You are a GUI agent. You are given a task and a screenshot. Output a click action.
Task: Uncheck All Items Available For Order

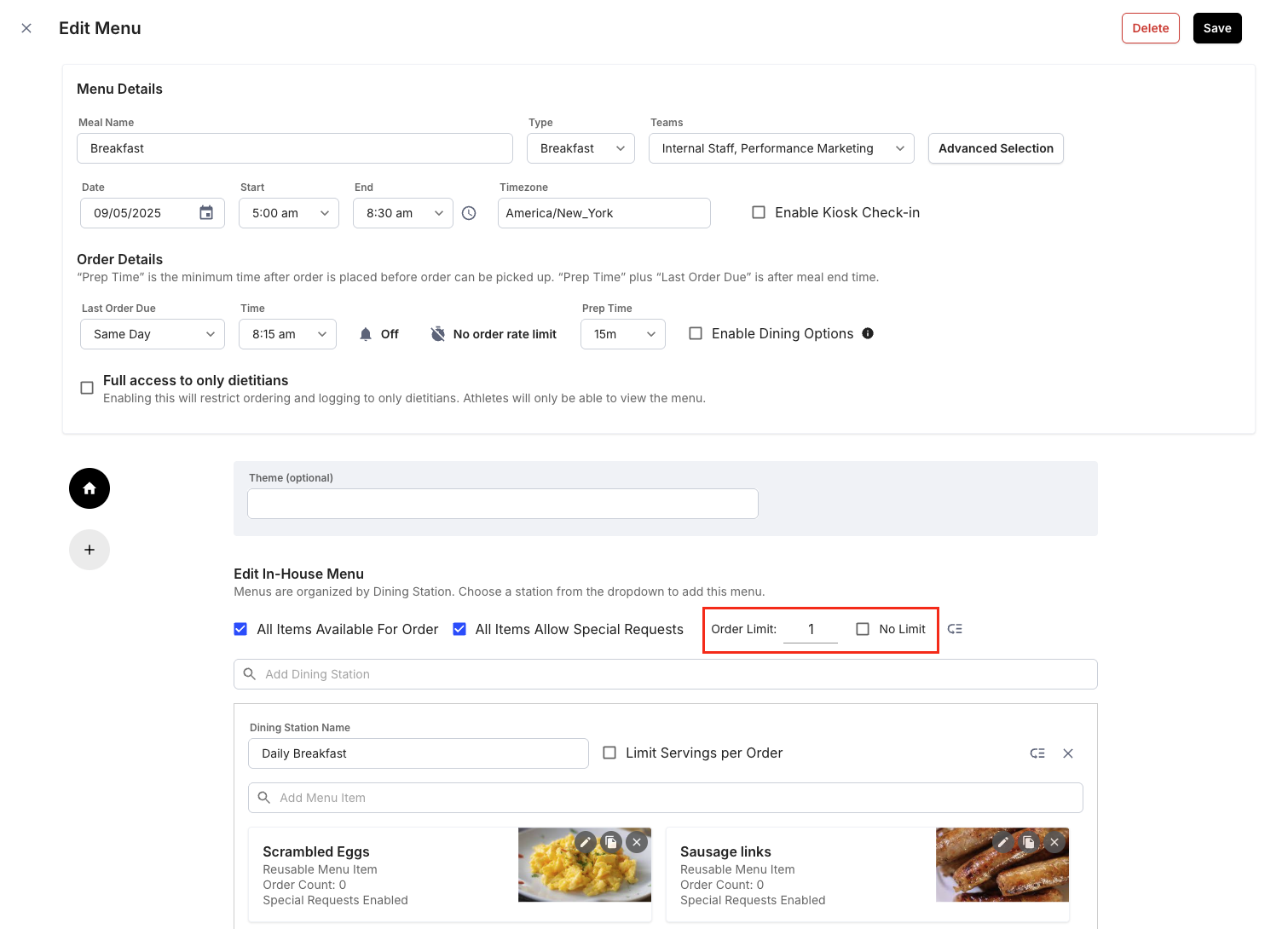[240, 629]
